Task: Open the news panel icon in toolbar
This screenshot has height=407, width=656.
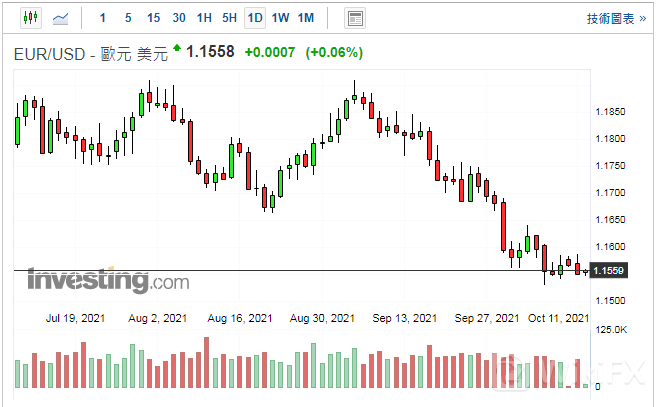Action: [354, 18]
